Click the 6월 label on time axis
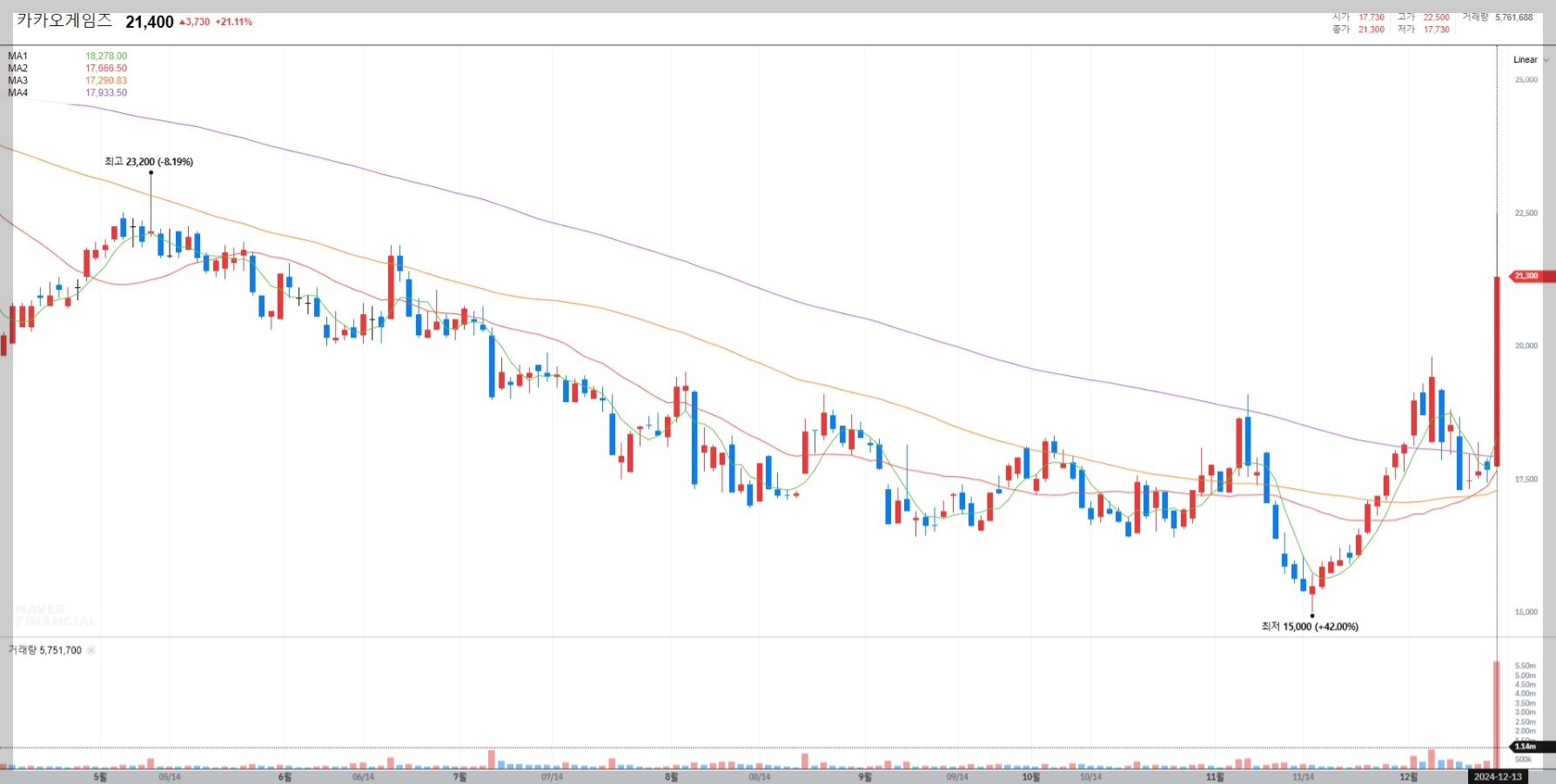The image size is (1556, 784). click(x=285, y=777)
